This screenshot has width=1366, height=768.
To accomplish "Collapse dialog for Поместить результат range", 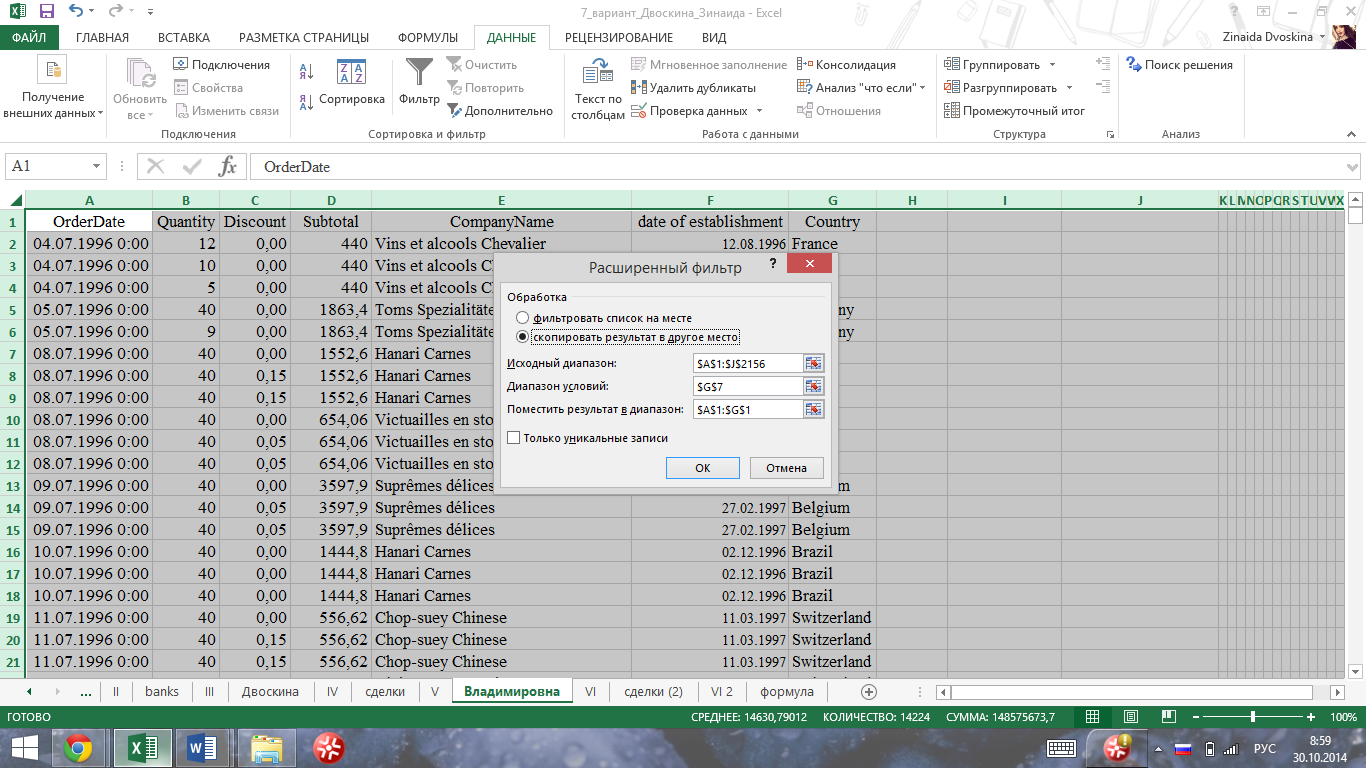I will coord(813,409).
